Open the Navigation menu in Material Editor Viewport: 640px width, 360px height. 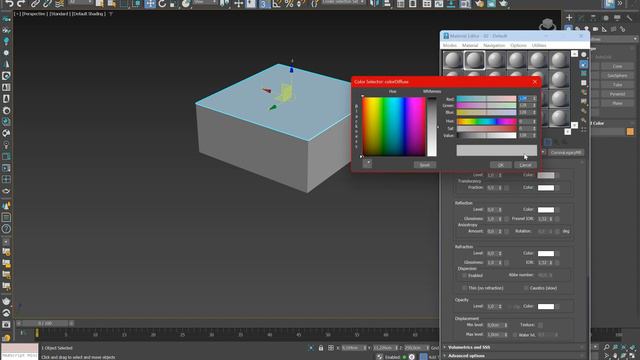pos(494,45)
